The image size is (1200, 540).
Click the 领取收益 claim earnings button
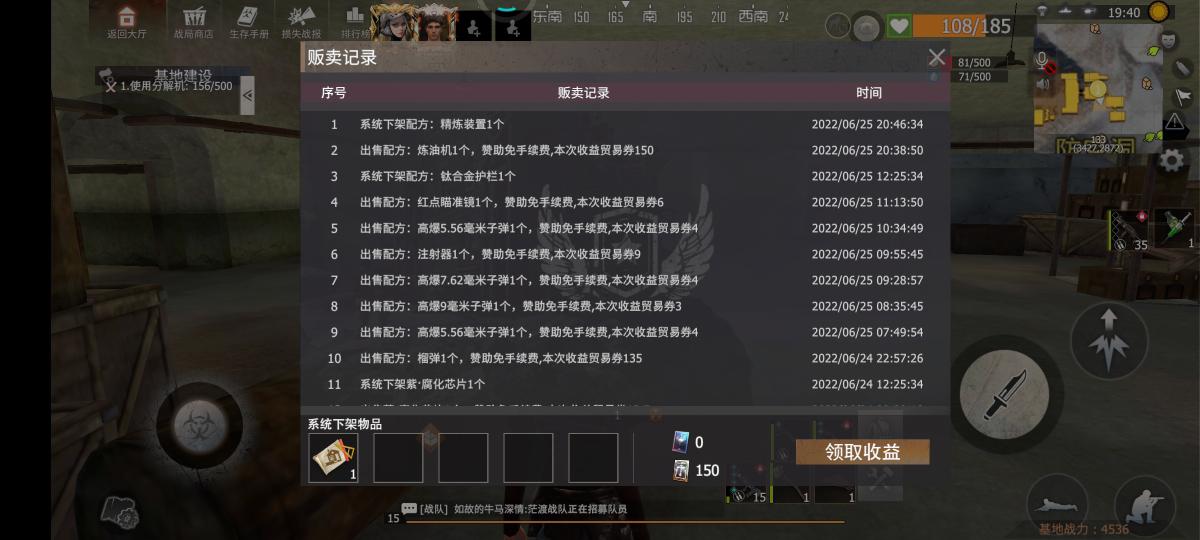[x=862, y=452]
